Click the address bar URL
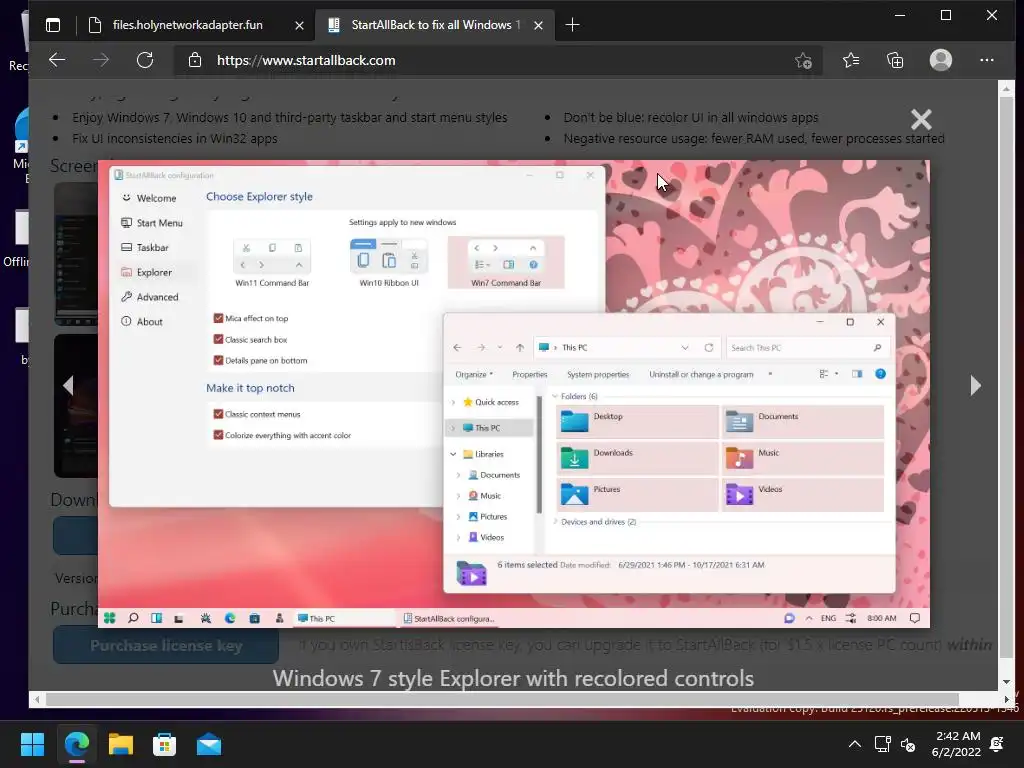 [306, 60]
